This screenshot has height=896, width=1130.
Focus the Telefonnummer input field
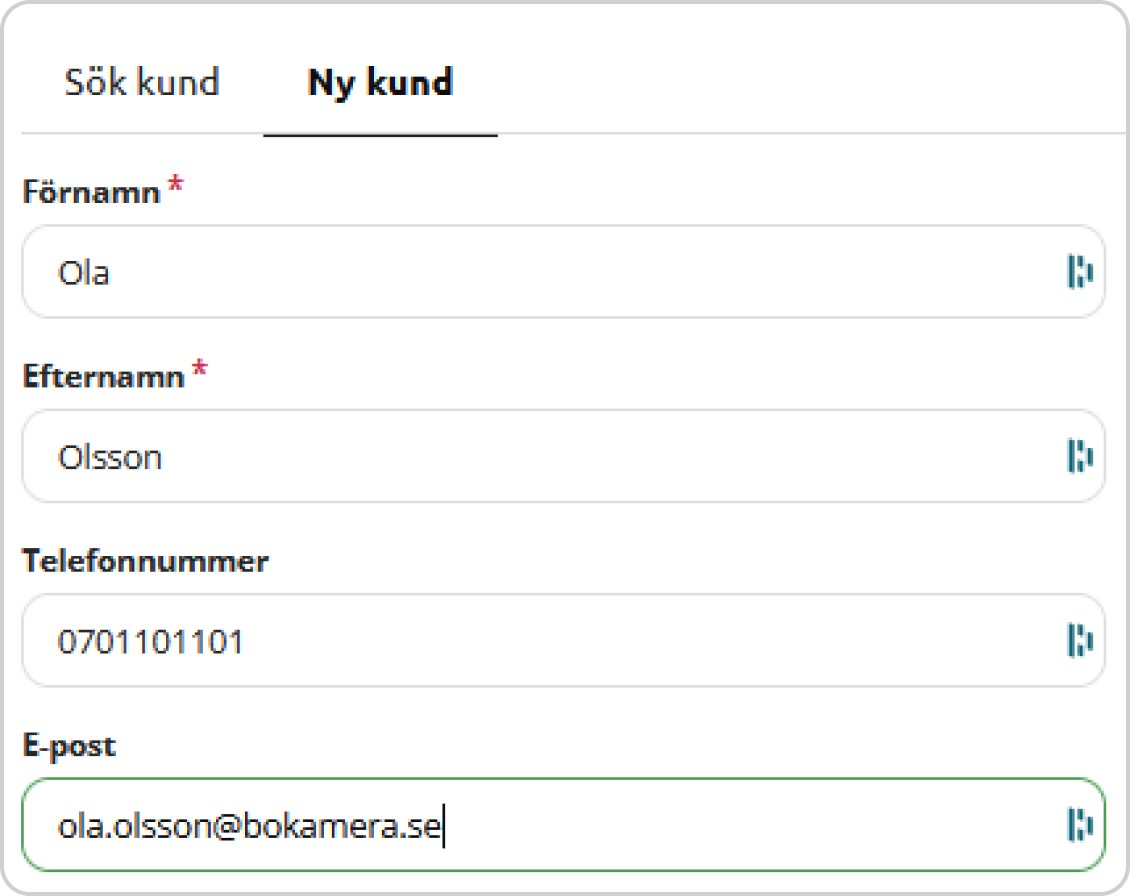coord(564,641)
